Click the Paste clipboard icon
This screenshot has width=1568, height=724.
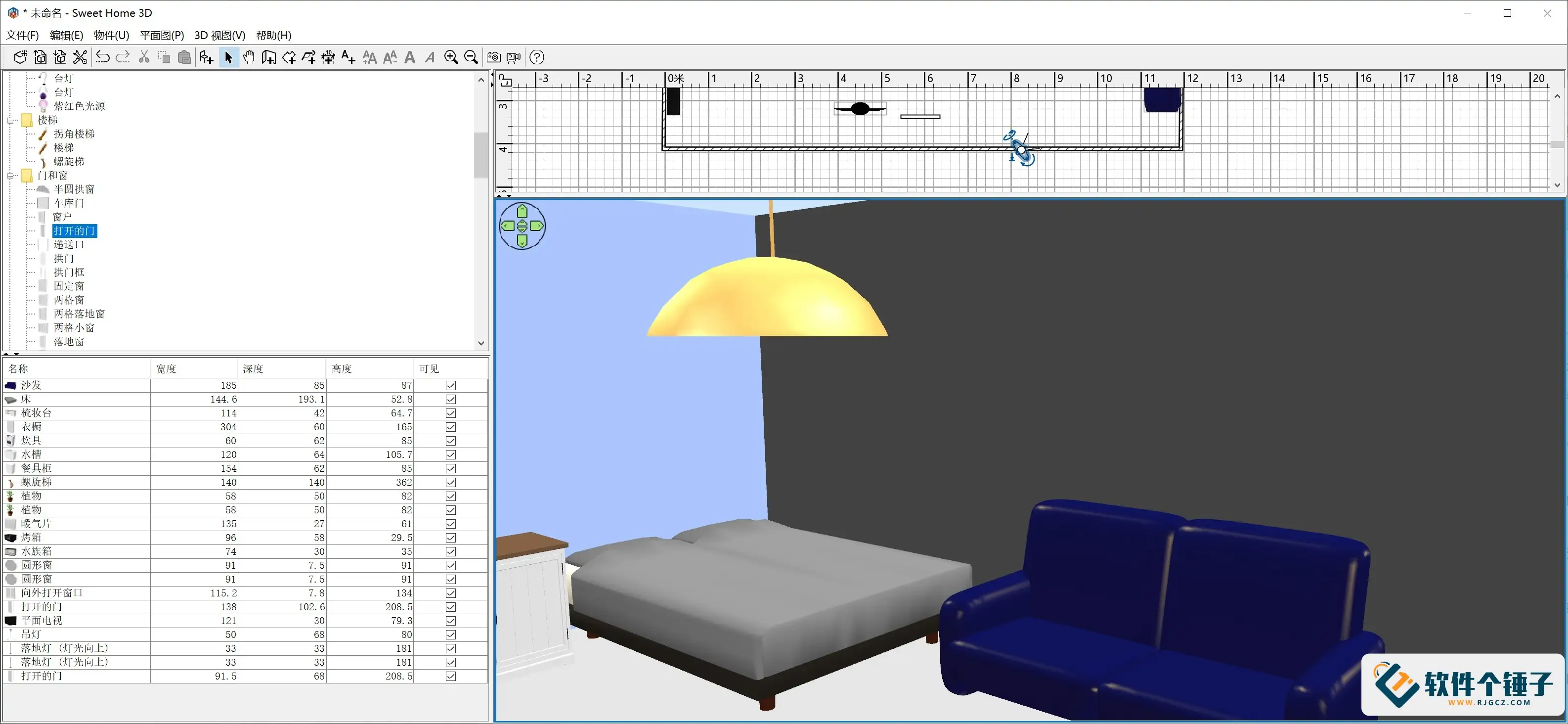click(x=184, y=57)
